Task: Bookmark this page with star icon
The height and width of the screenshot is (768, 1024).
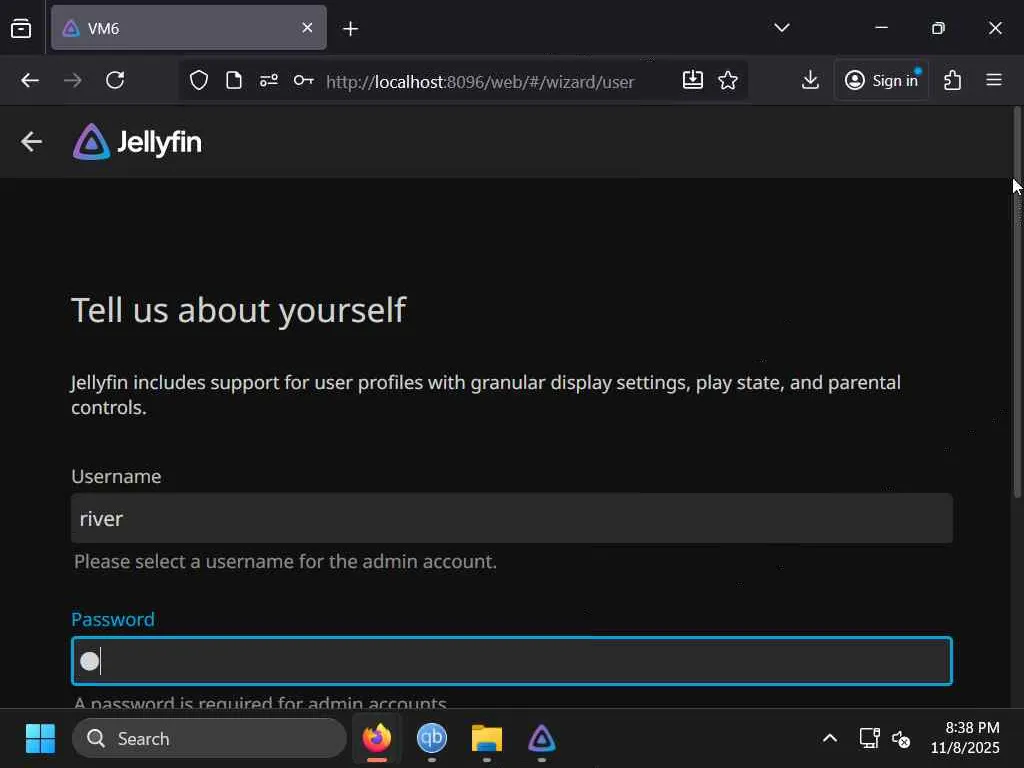Action: point(728,80)
